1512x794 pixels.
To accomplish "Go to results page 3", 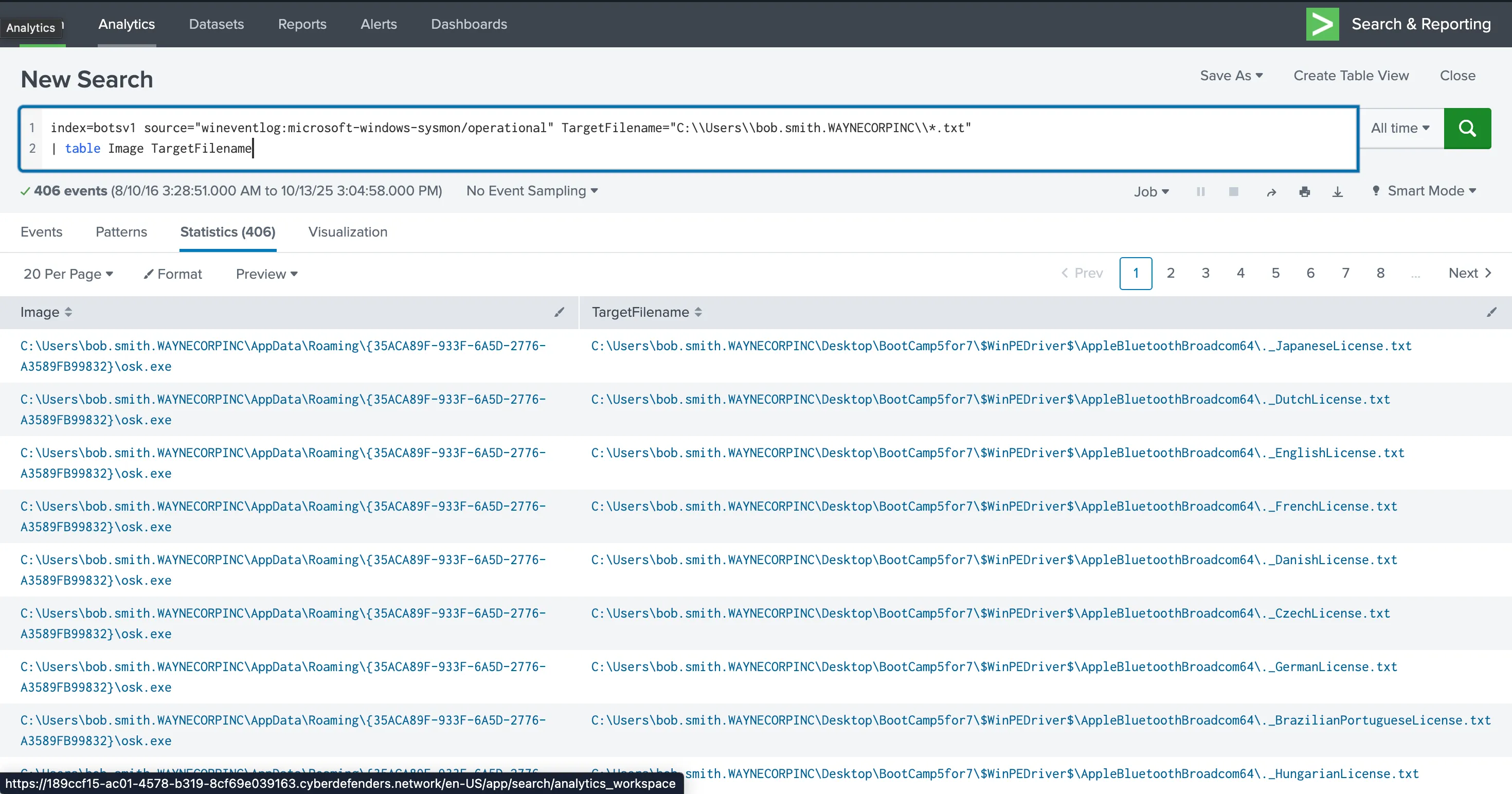I will 1205,274.
